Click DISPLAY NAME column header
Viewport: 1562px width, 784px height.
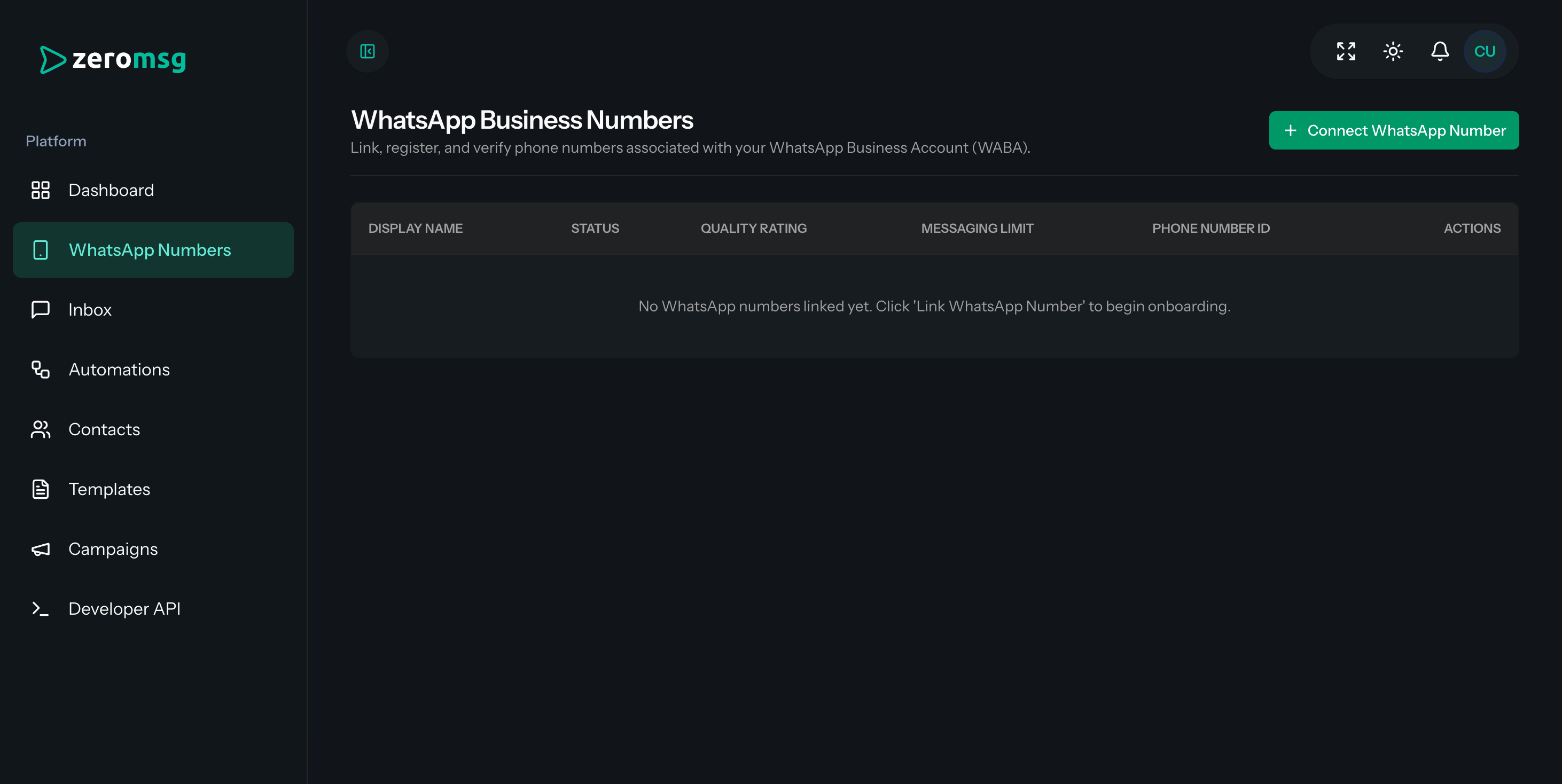click(x=416, y=229)
